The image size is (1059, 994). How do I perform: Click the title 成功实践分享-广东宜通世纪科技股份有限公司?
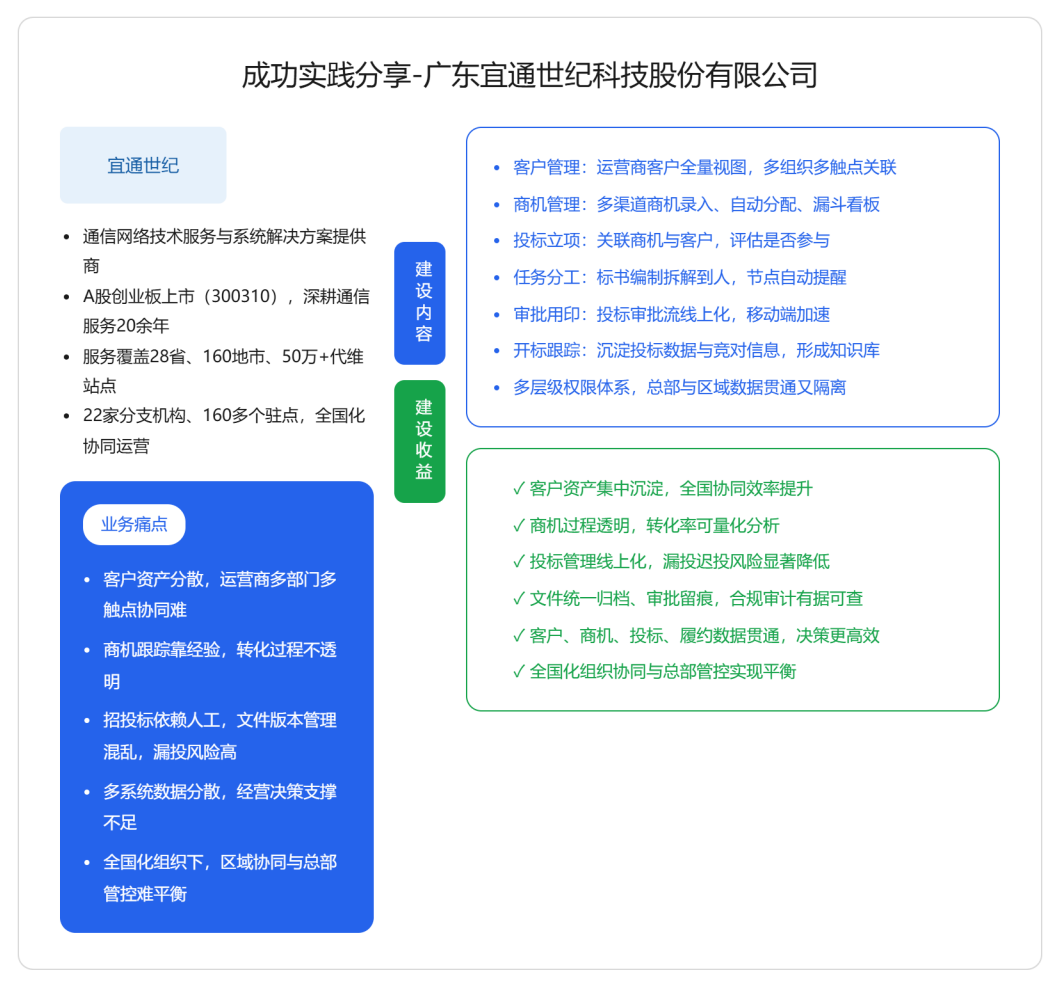tap(530, 74)
